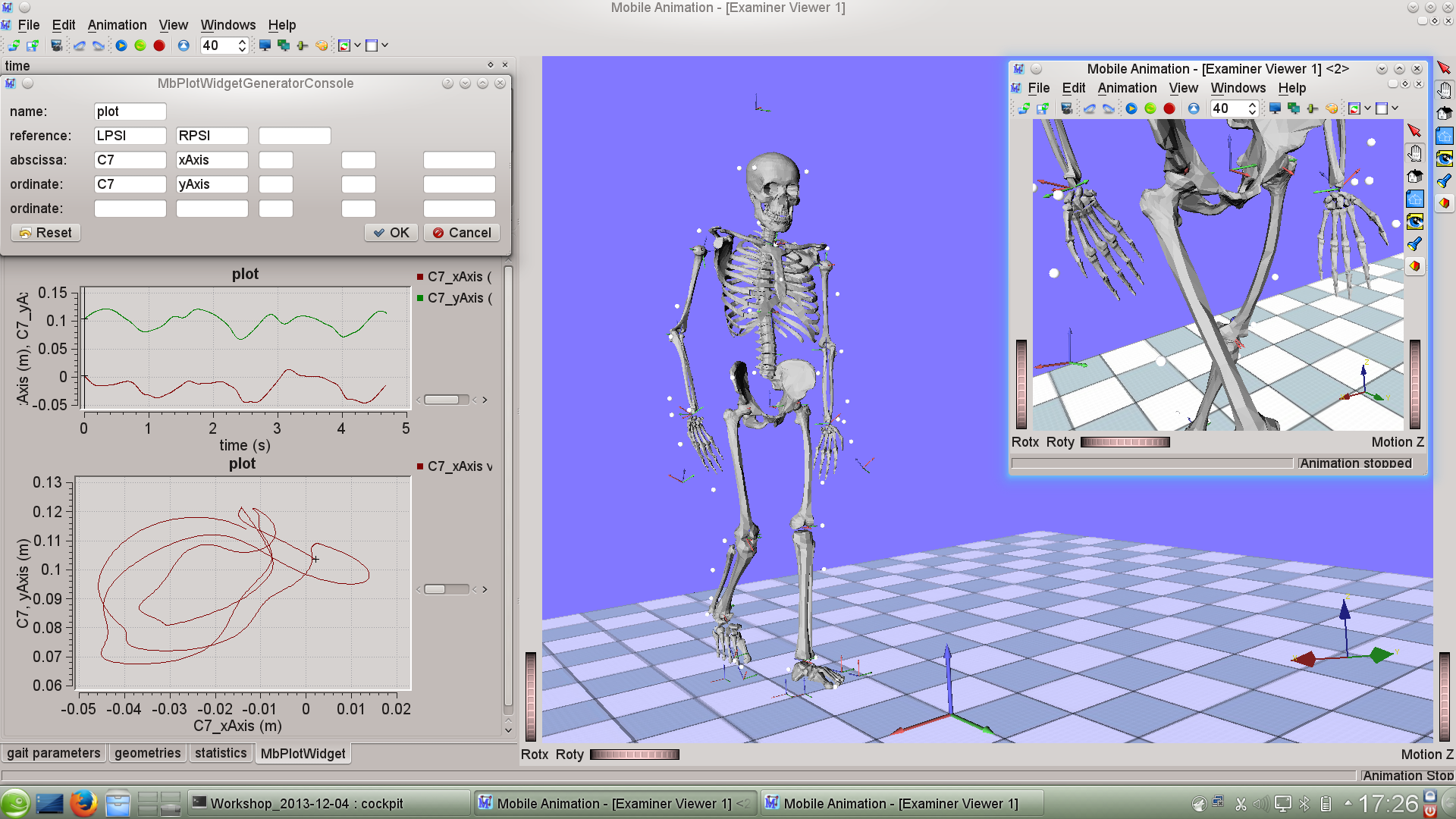Click the plot name input field
This screenshot has width=1456, height=819.
pos(130,111)
